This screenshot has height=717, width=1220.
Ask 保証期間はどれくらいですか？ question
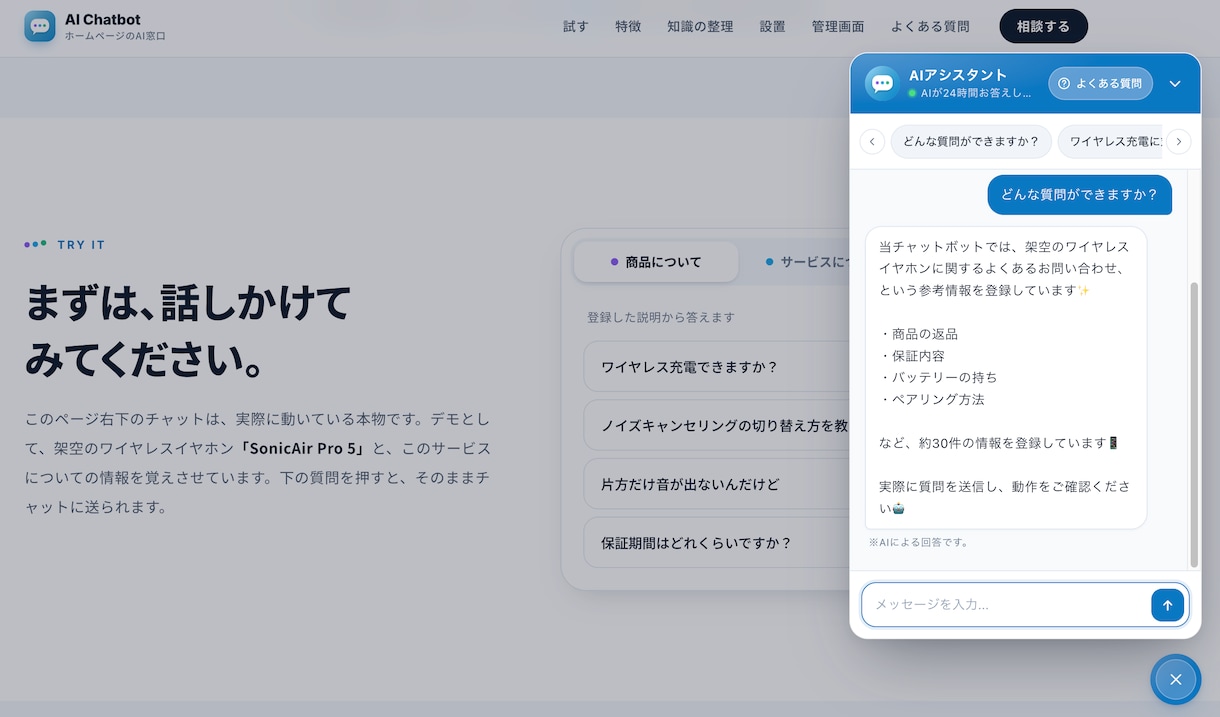716,543
